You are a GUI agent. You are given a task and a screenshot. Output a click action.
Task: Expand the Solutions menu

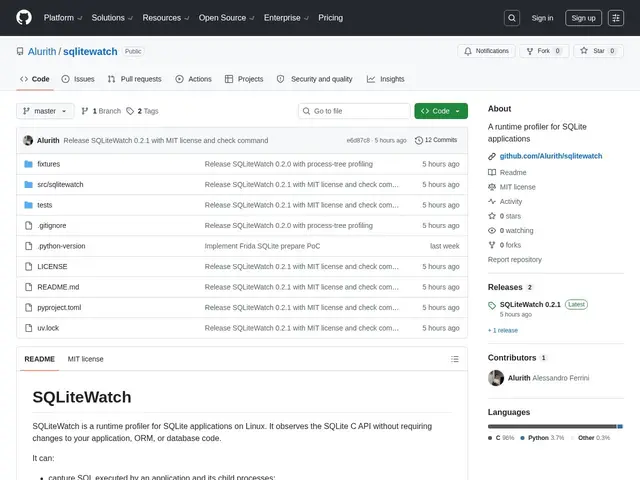(112, 18)
